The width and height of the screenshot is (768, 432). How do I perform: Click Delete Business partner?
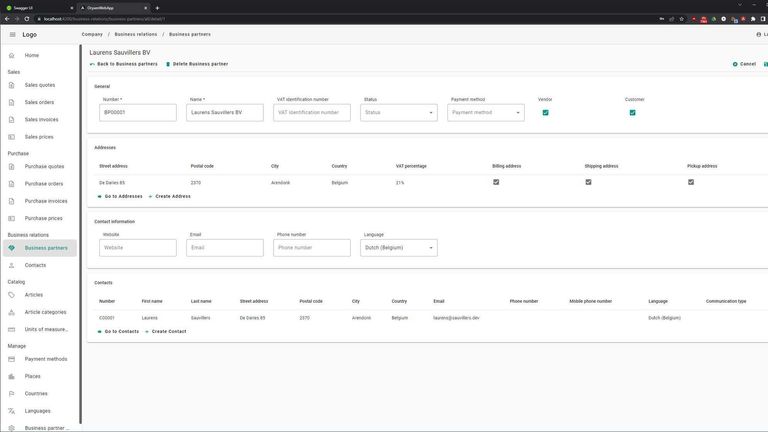pyautogui.click(x=198, y=64)
